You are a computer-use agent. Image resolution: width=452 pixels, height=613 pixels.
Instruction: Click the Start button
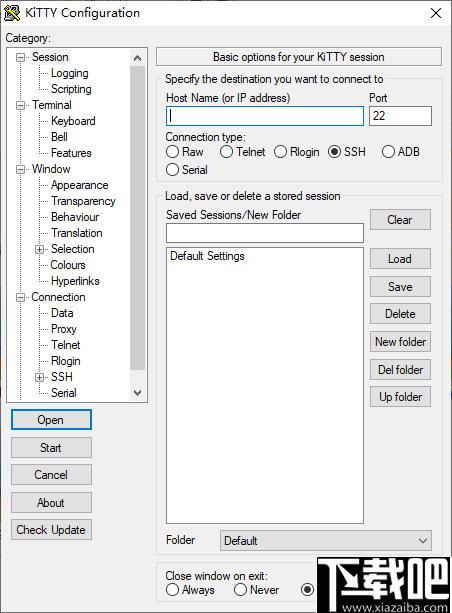point(51,448)
